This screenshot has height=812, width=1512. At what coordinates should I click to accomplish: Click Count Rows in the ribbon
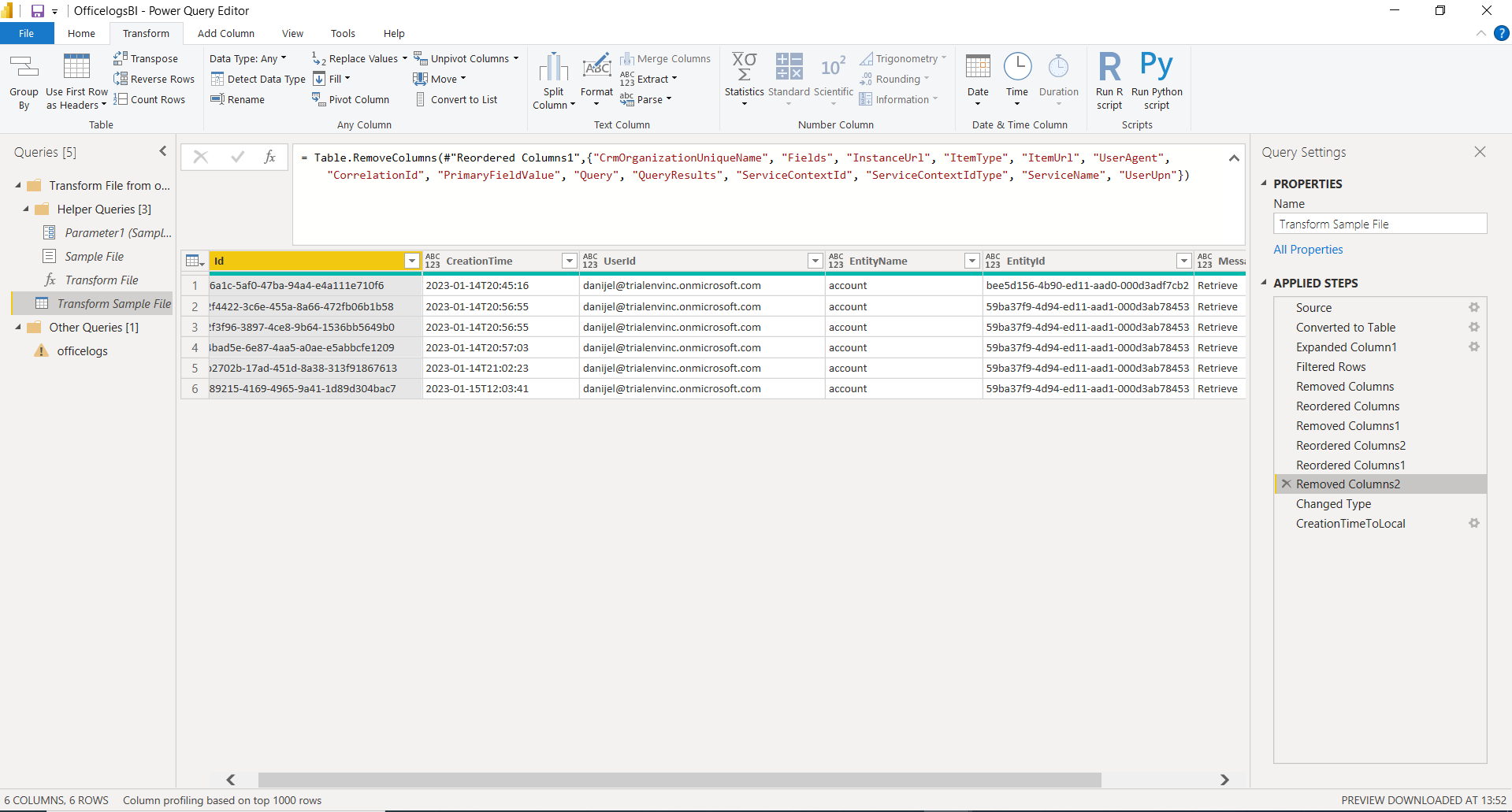tap(149, 99)
